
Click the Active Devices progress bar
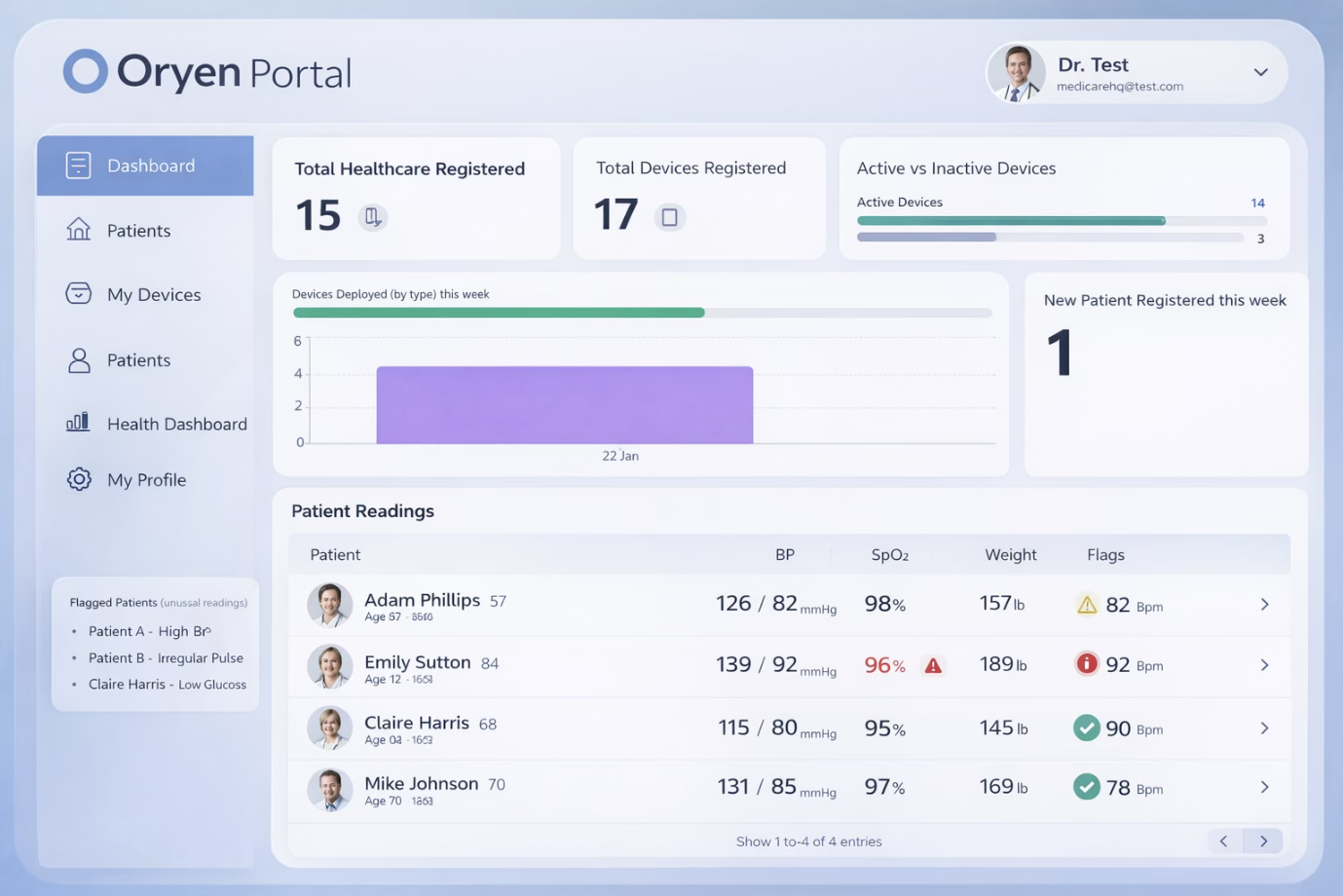coord(1010,220)
